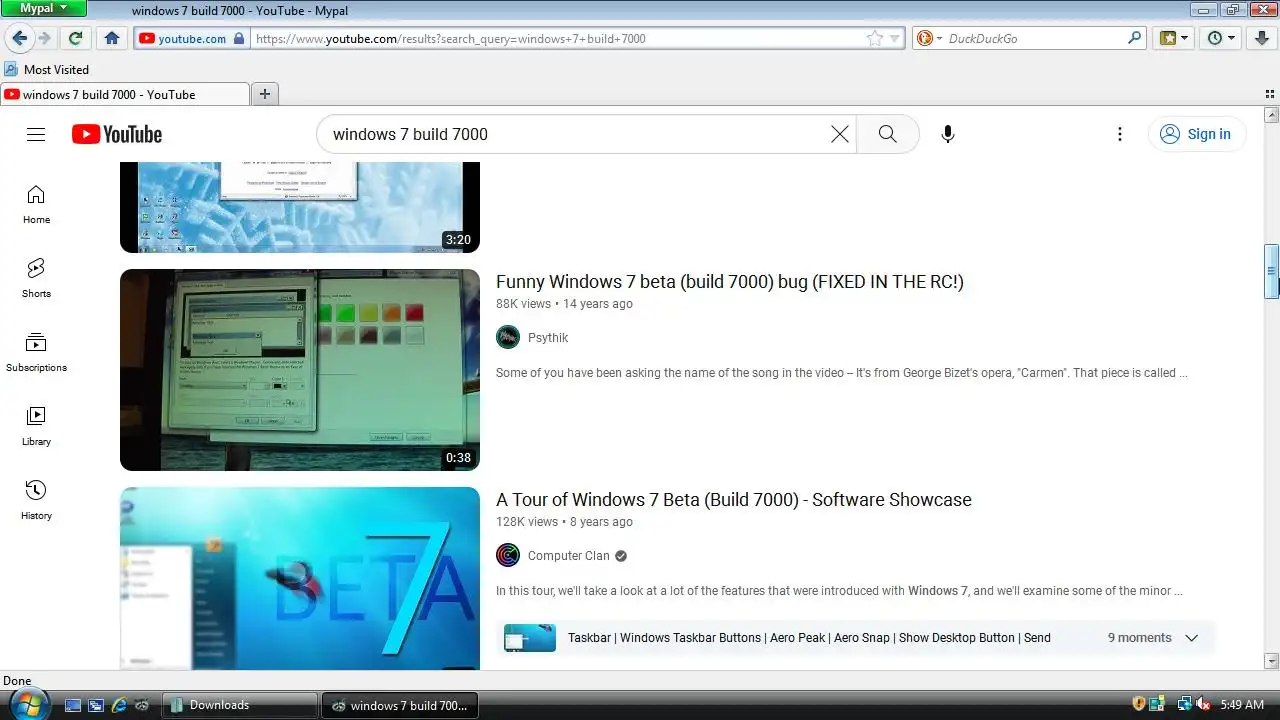Run the DuckDuckGo search magnifier
Viewport: 1280px width, 720px height.
click(x=1134, y=38)
